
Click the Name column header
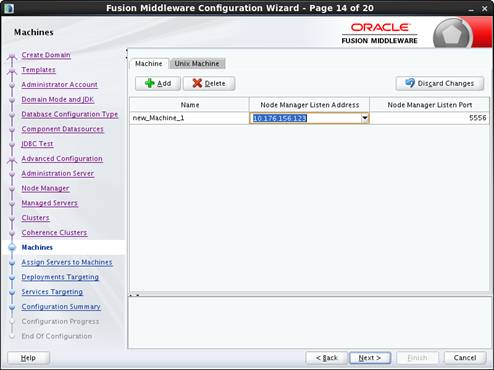(189, 105)
